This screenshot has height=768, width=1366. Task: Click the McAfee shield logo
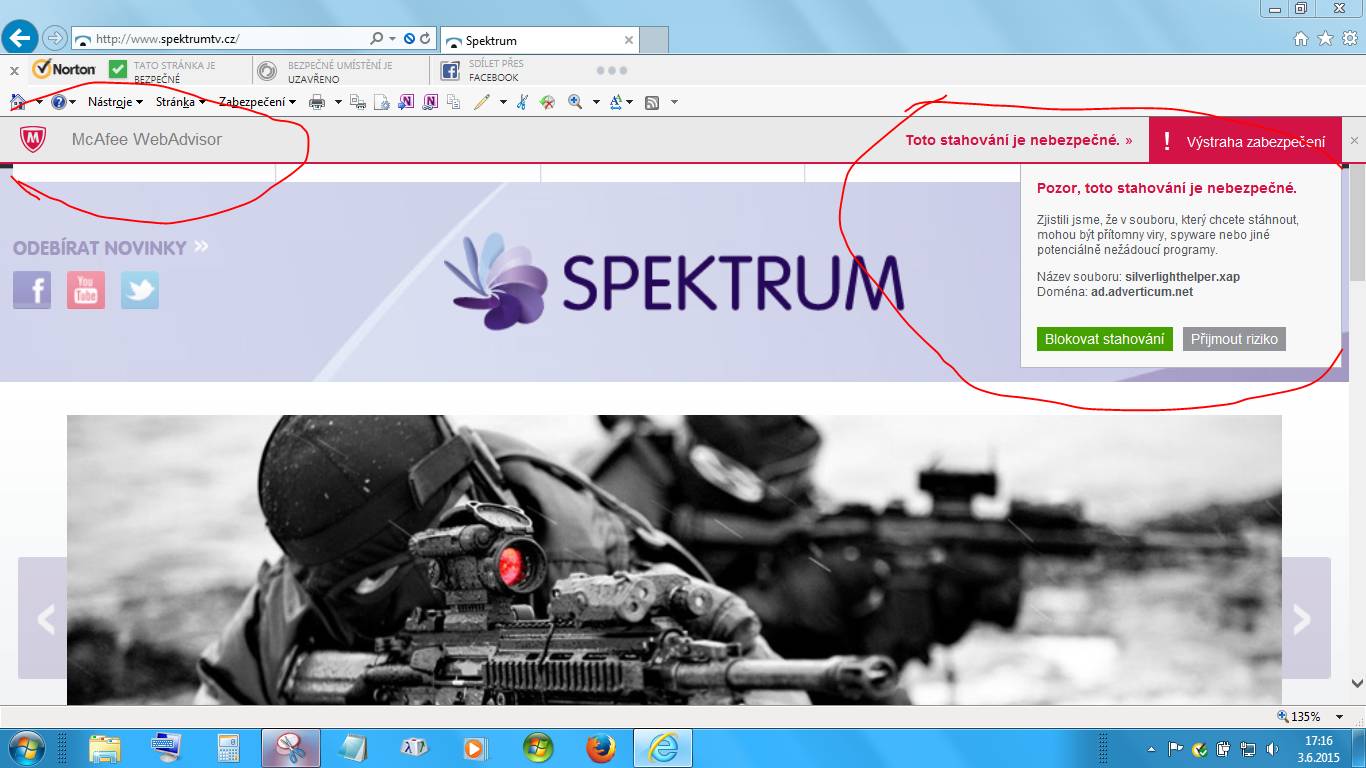[x=33, y=140]
